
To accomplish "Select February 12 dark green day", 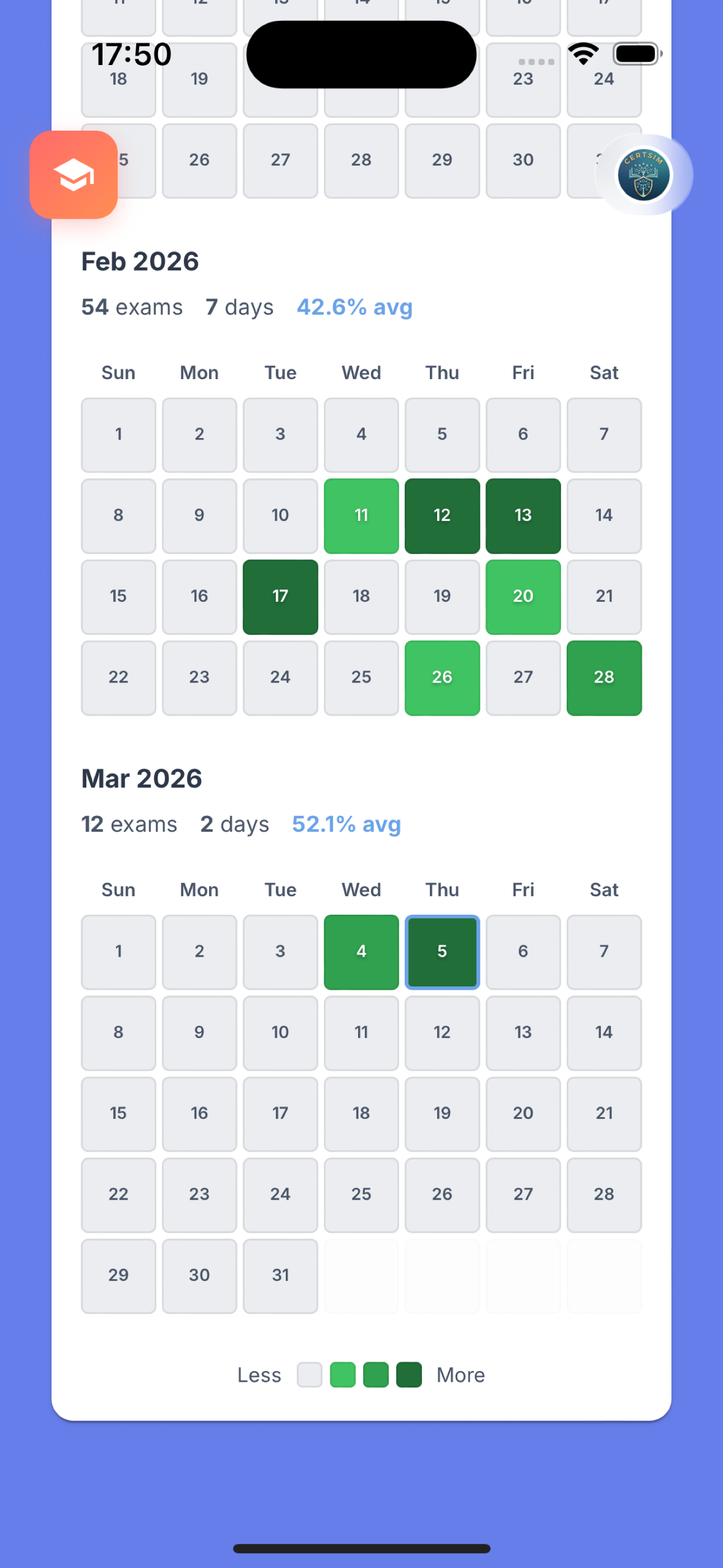I will click(442, 515).
